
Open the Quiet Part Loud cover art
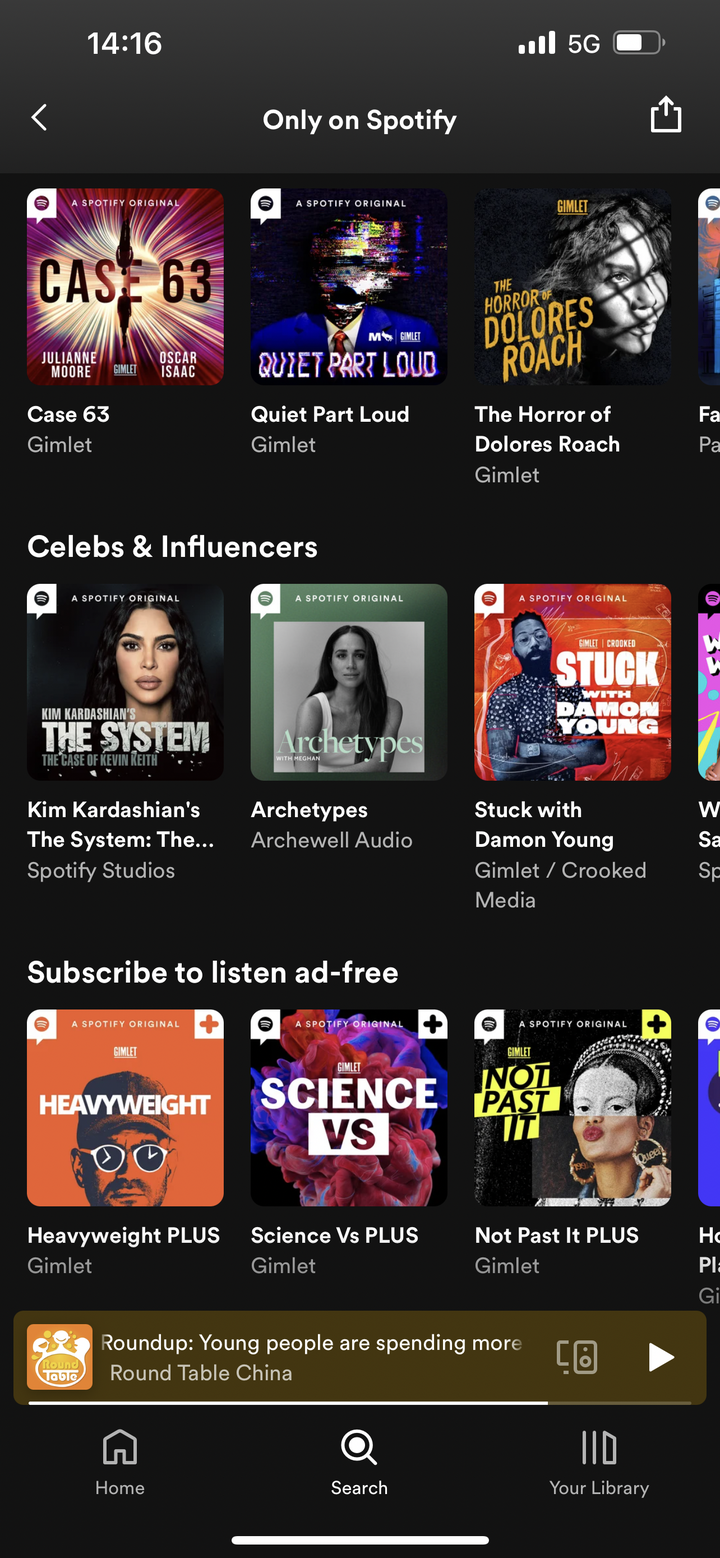click(x=349, y=287)
